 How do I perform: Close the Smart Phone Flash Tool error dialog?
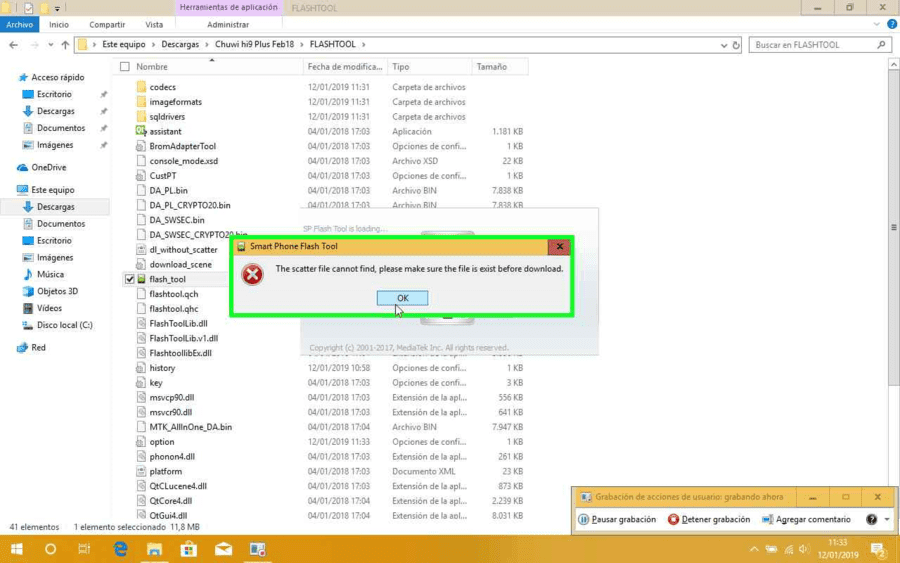559,247
